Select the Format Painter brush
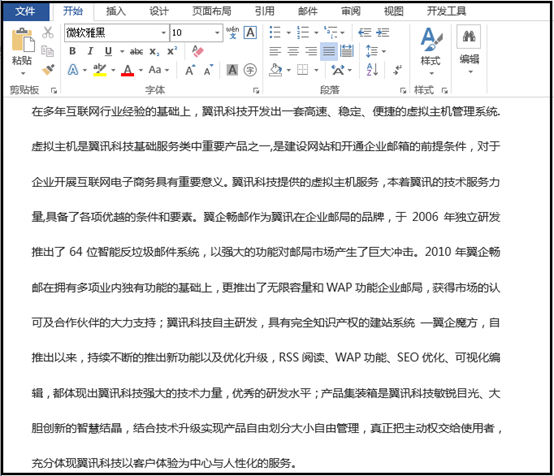Screen dimensions: 554x476 pyautogui.click(x=48, y=70)
